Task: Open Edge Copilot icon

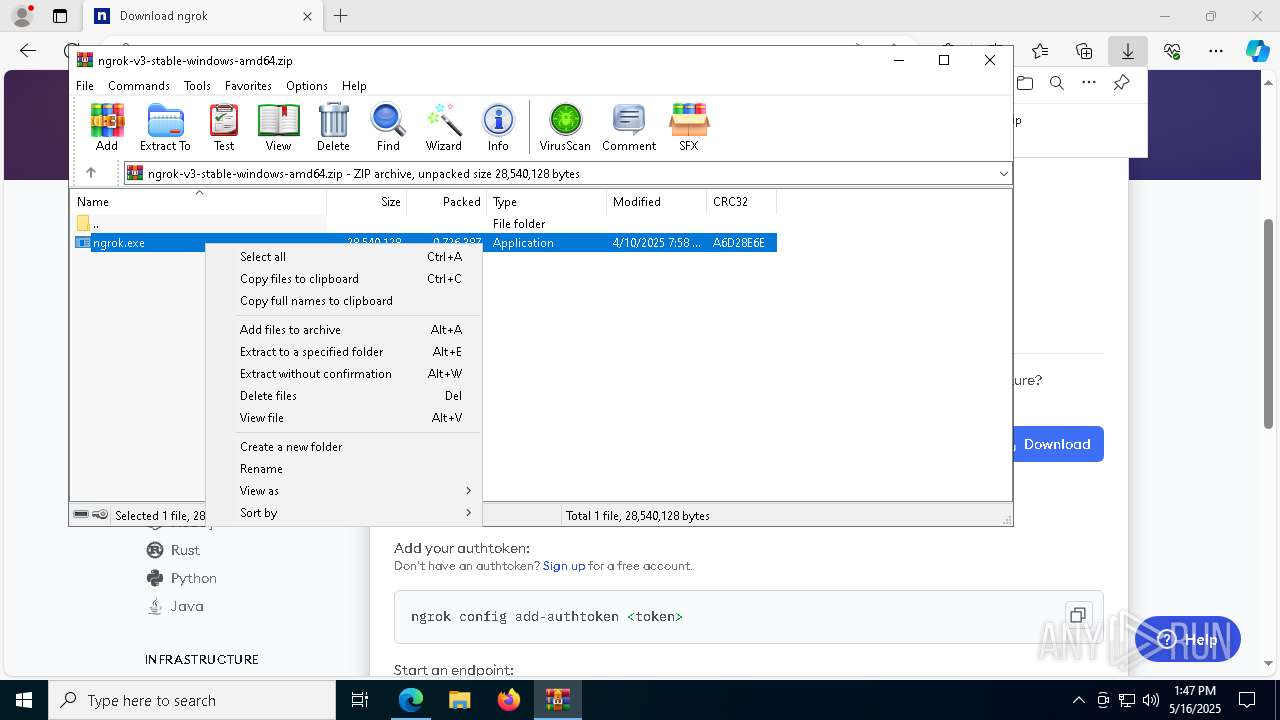Action: 1257,51
